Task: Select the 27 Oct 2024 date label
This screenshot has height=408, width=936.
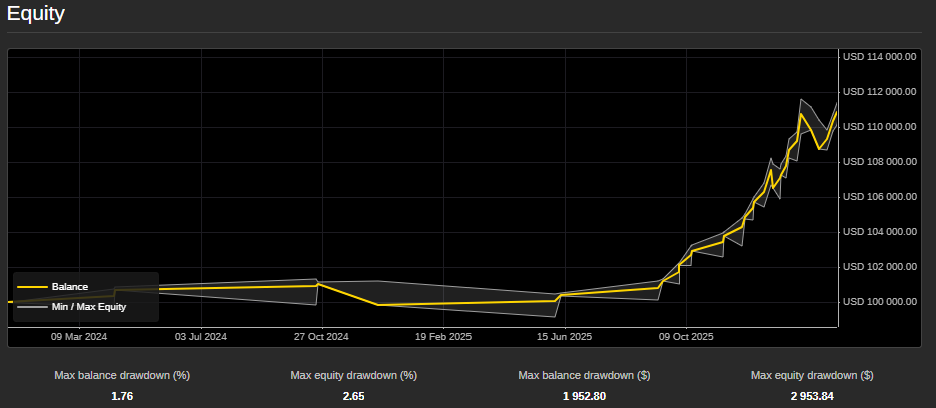Action: (x=321, y=337)
